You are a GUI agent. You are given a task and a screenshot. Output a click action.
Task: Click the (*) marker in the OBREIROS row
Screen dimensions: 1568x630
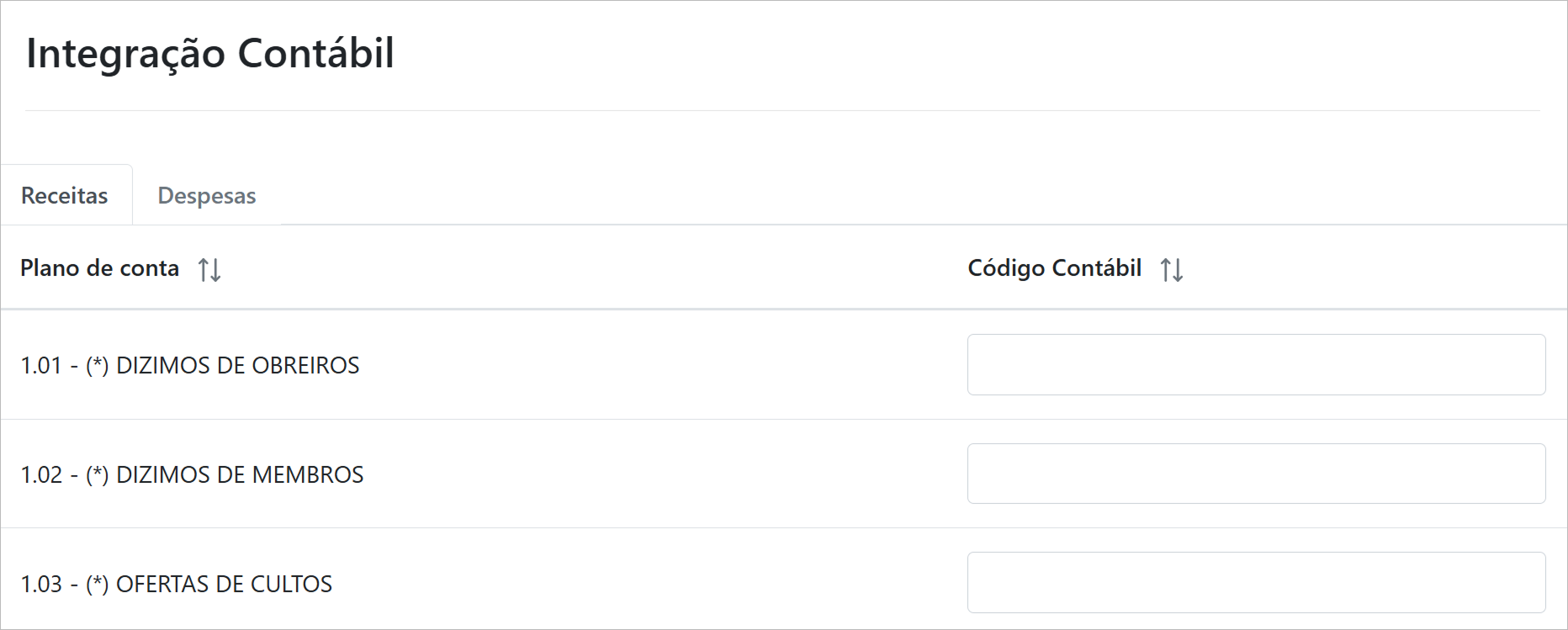pos(98,366)
